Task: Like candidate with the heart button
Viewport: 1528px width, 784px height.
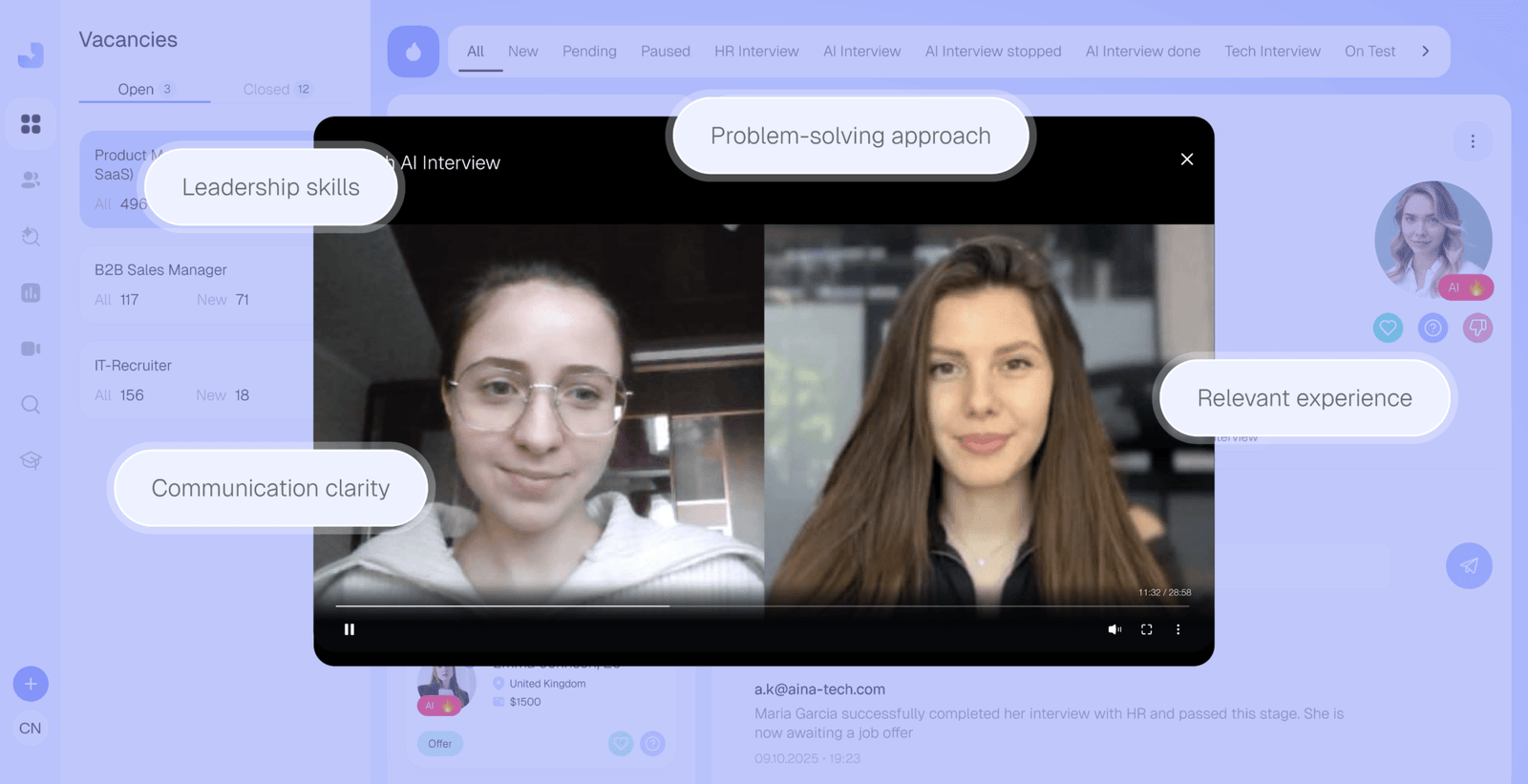Action: click(x=1388, y=328)
